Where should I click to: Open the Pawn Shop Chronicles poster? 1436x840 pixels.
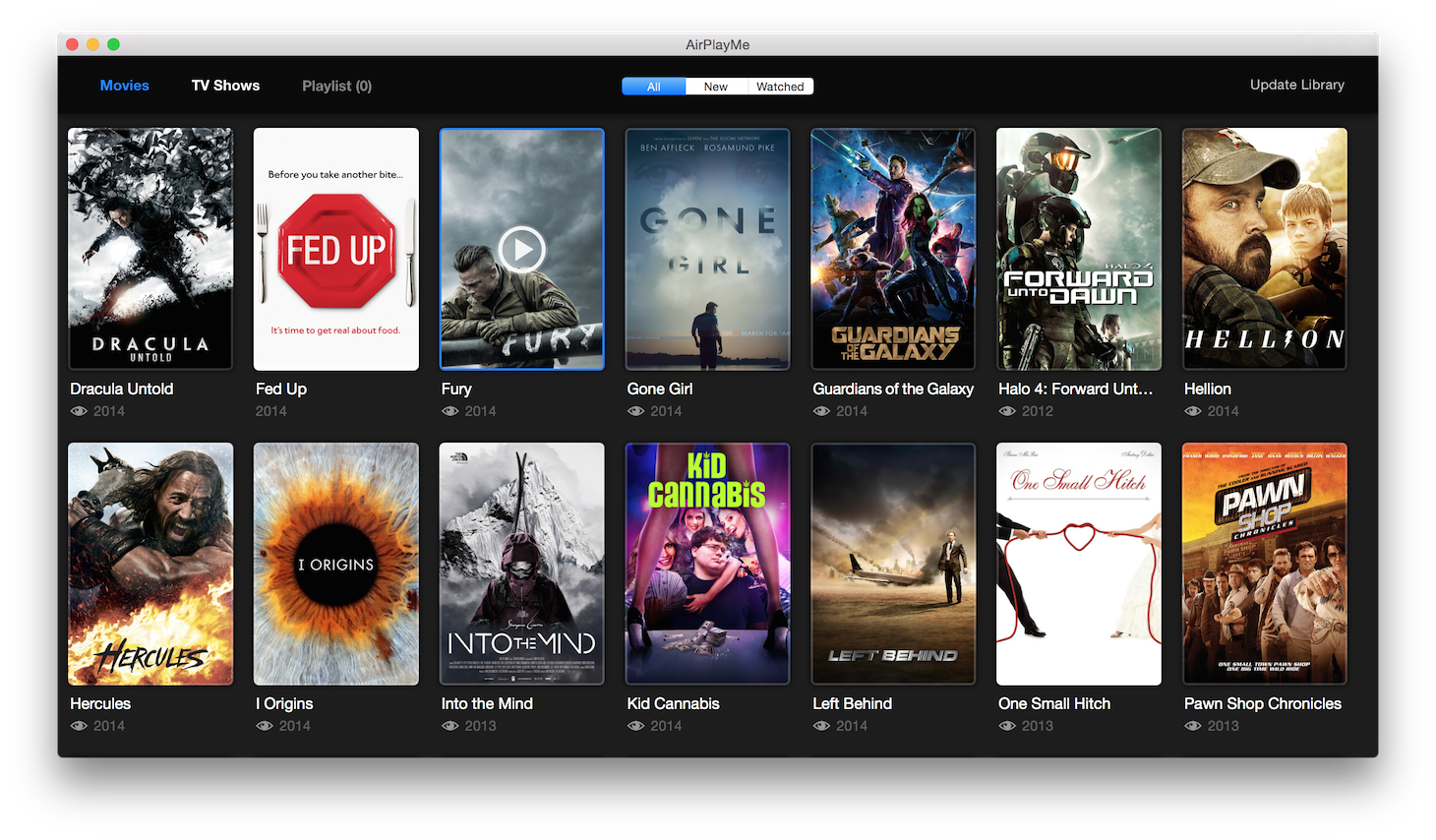[x=1265, y=564]
